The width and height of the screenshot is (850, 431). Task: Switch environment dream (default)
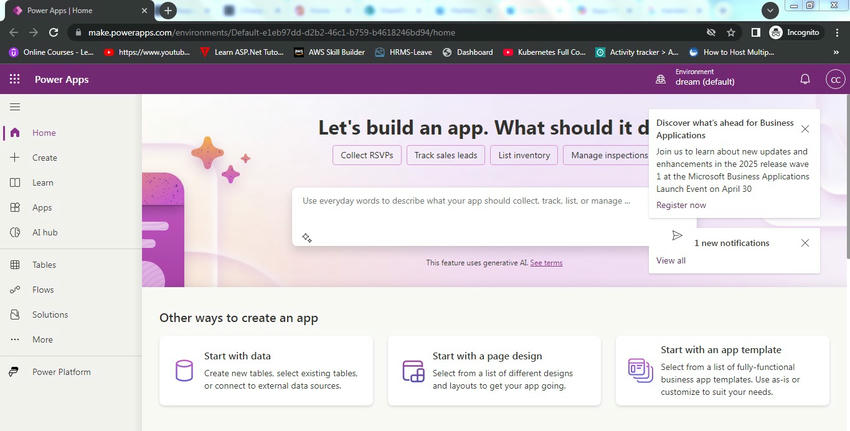(x=705, y=82)
